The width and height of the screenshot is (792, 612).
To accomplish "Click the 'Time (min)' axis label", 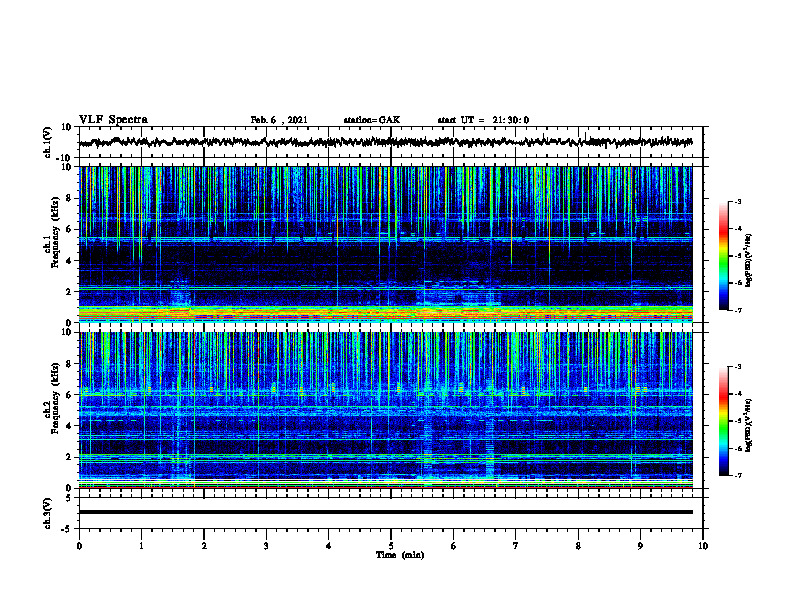I will 400,555.
